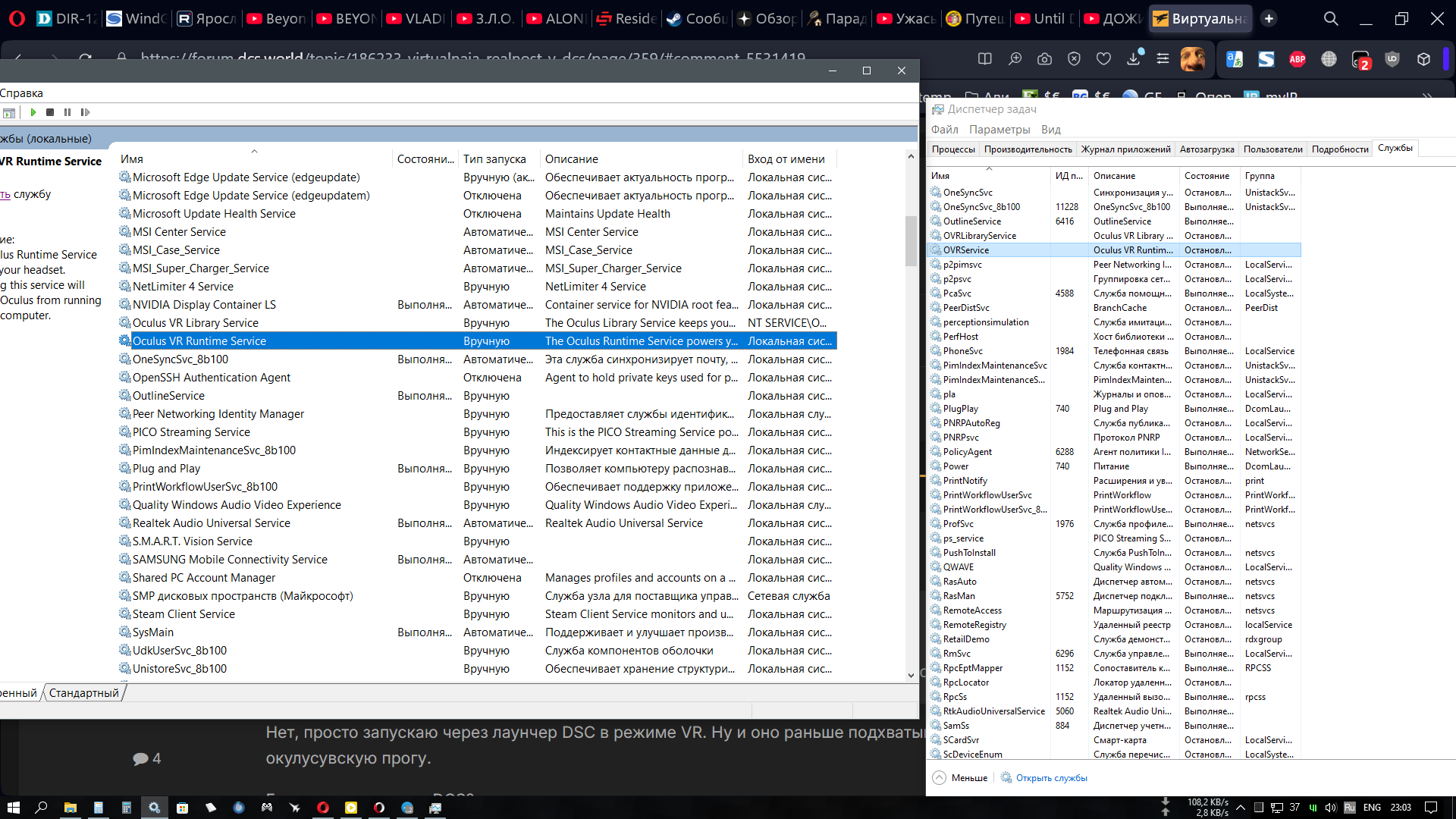1456x819 pixels.
Task: Open File Explorer from the taskbar
Action: point(70,808)
